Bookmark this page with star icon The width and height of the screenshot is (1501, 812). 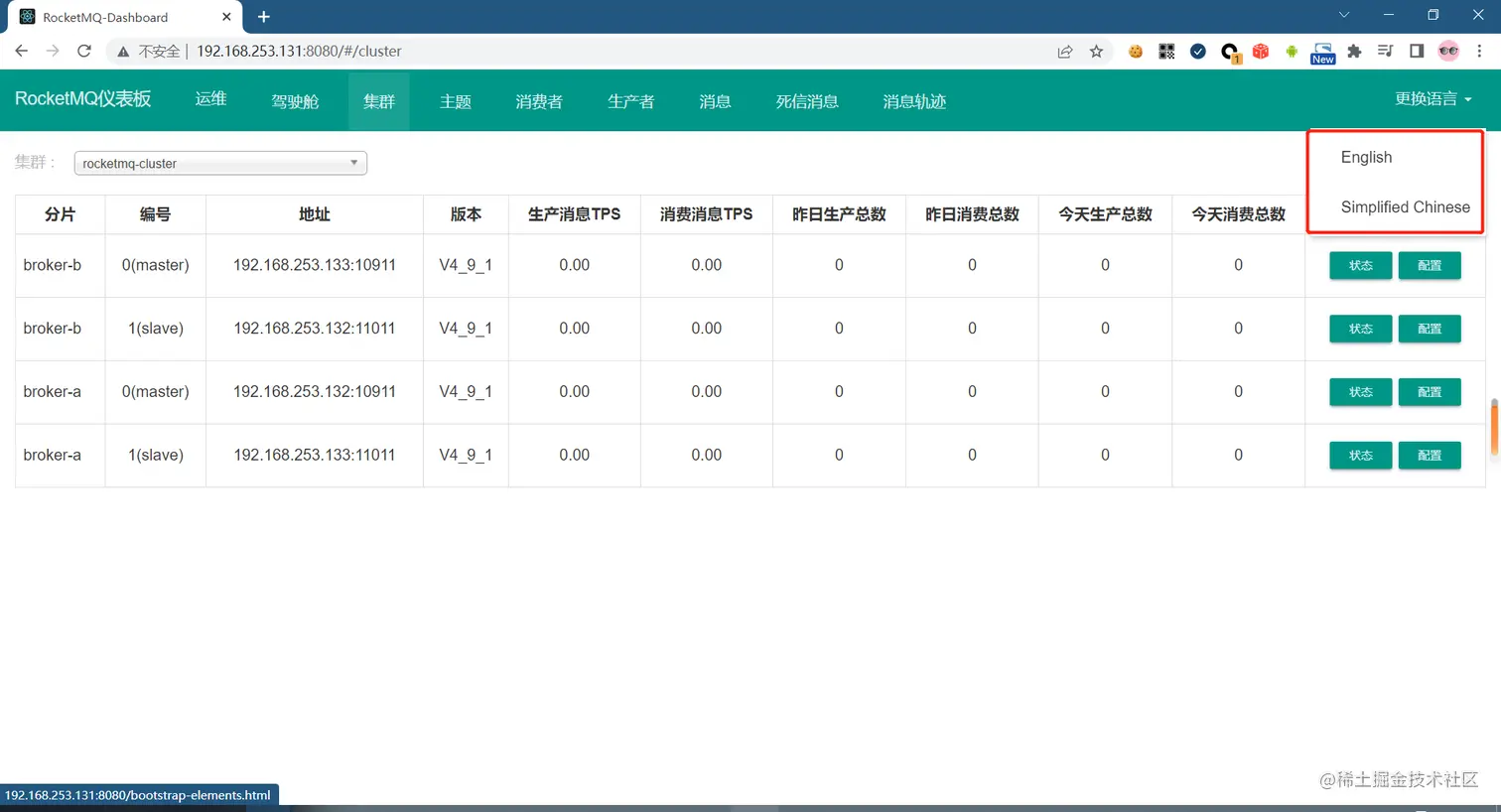pos(1096,52)
